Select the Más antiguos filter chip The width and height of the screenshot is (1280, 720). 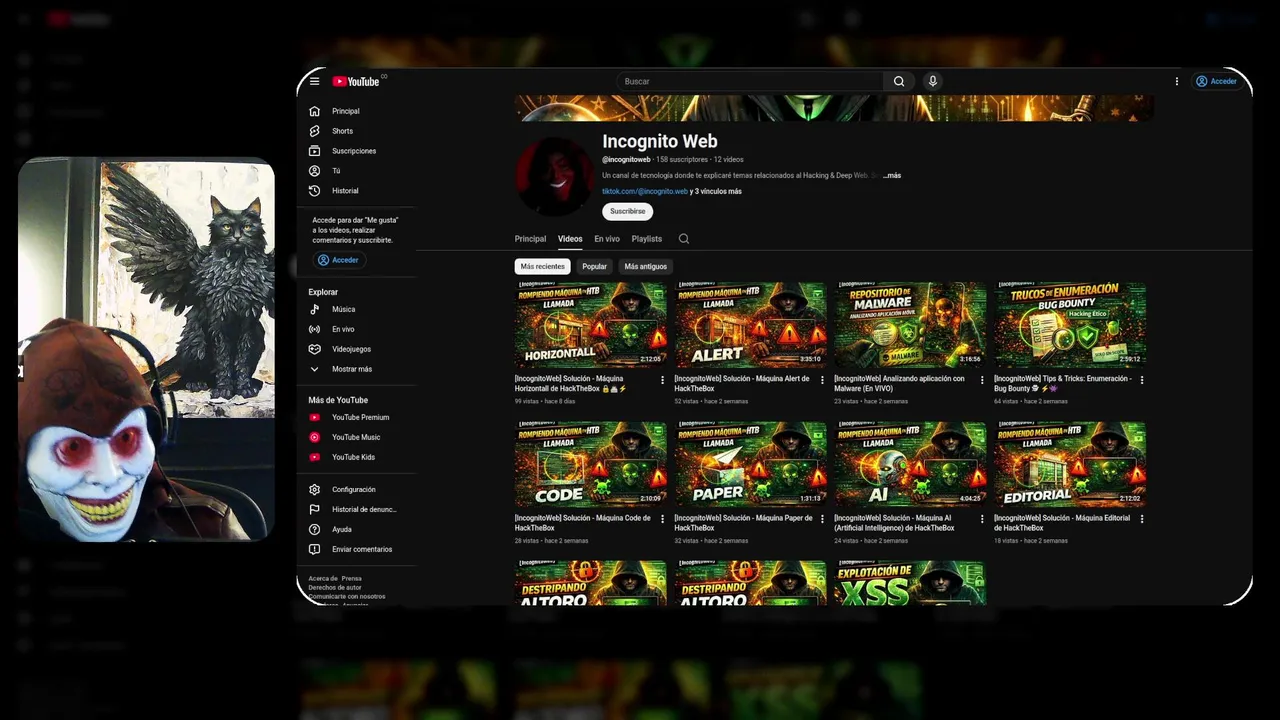(645, 266)
